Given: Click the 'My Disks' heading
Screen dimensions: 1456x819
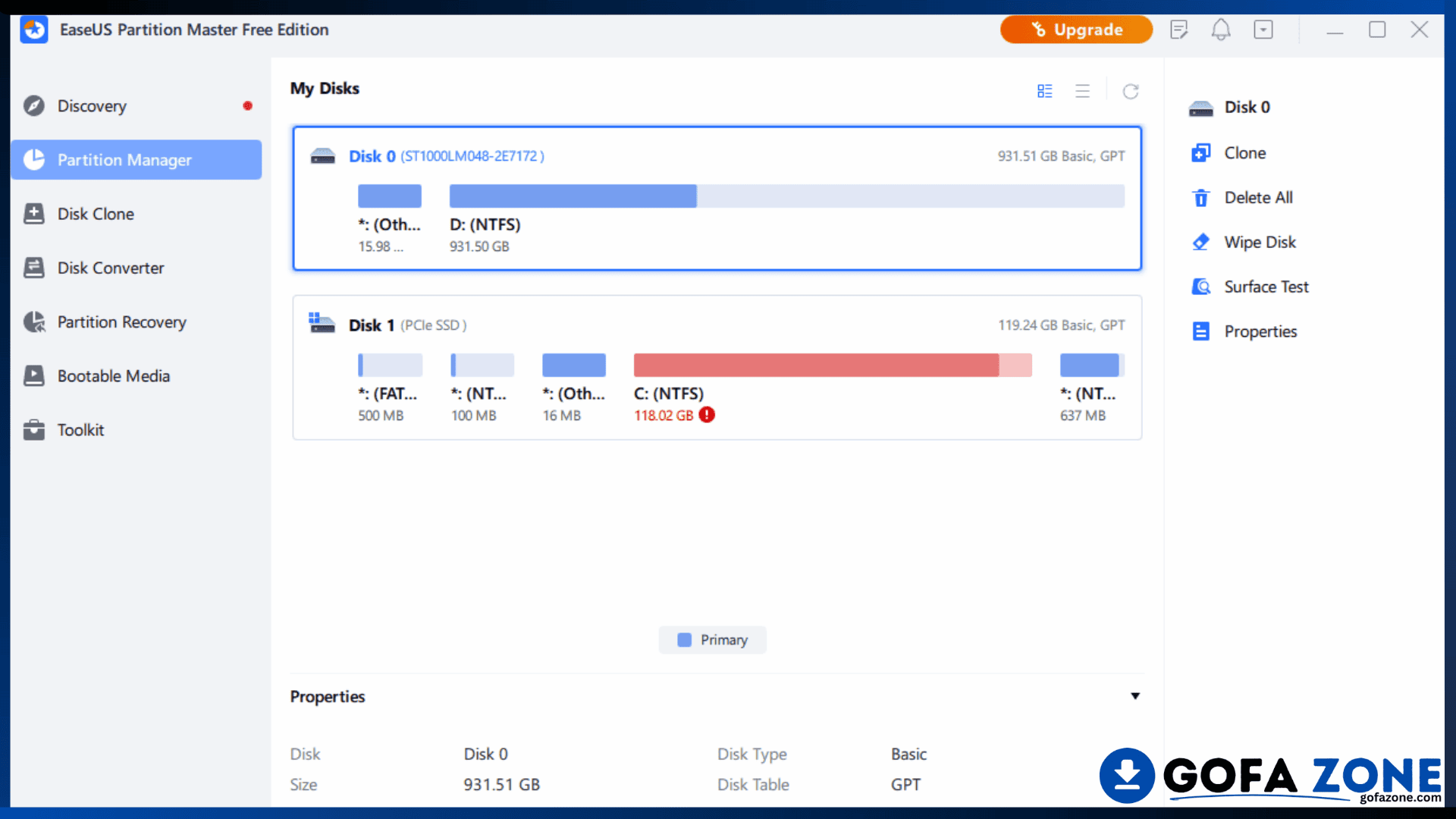Looking at the screenshot, I should point(325,88).
